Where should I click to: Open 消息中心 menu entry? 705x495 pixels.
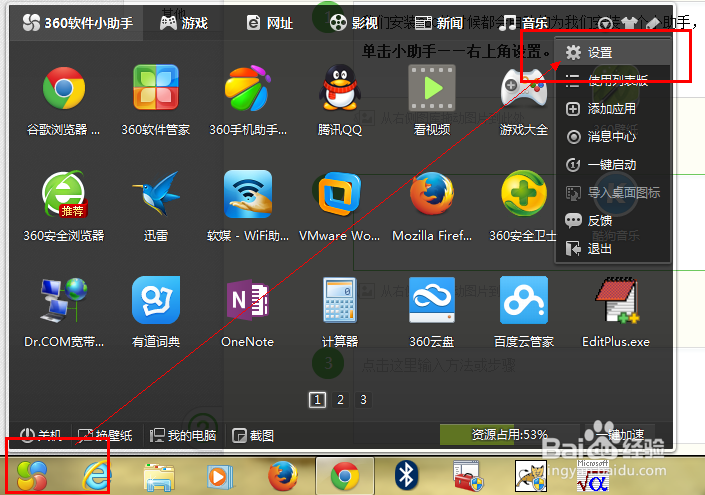[x=612, y=137]
